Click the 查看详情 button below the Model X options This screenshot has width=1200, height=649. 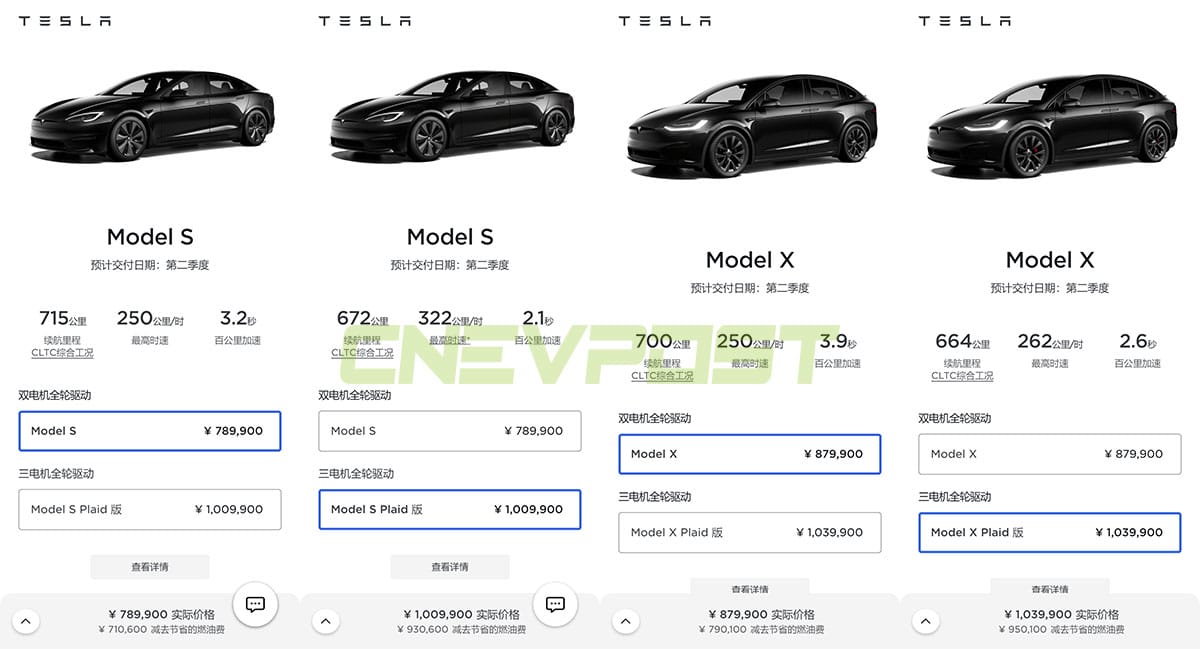pyautogui.click(x=750, y=589)
